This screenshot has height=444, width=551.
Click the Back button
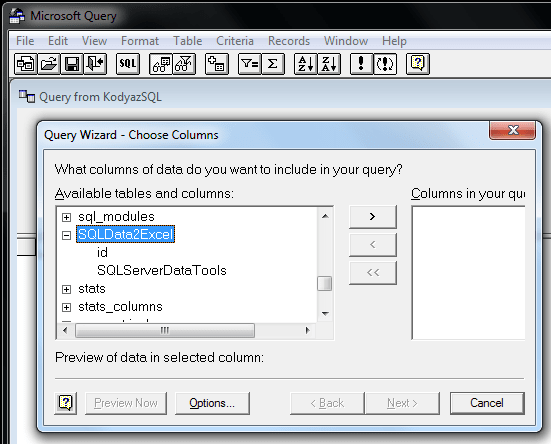(327, 403)
